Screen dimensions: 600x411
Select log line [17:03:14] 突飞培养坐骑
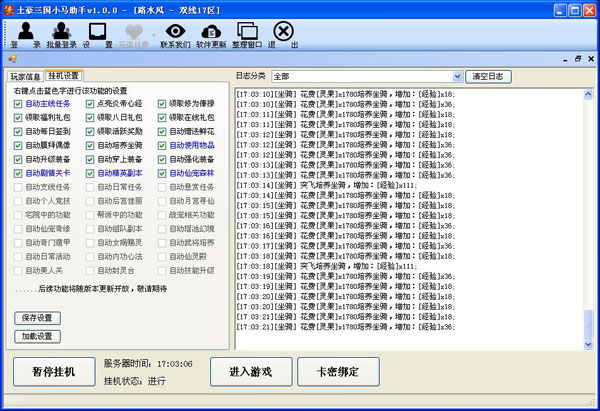coord(327,185)
